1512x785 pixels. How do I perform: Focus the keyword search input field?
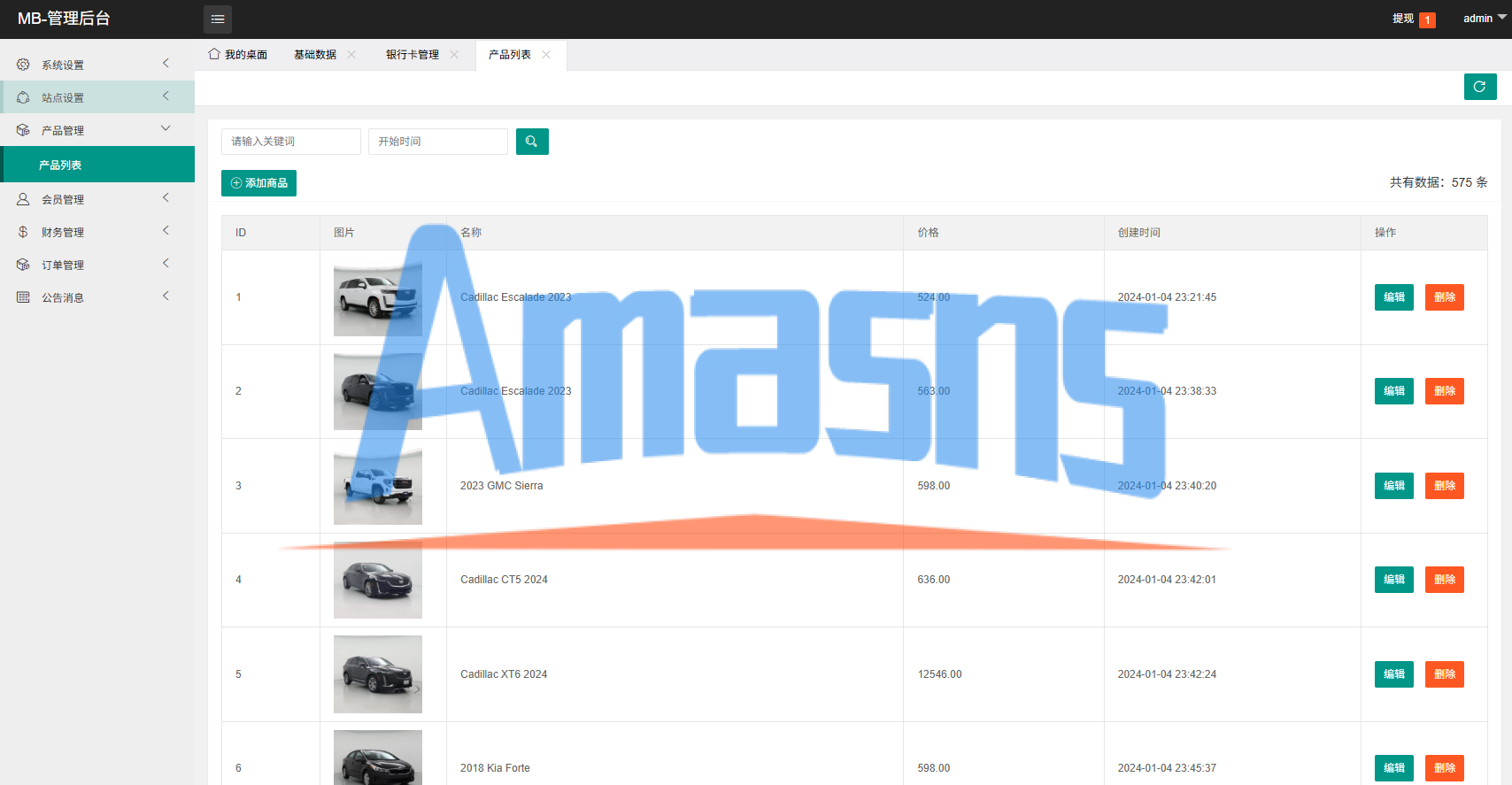(291, 142)
